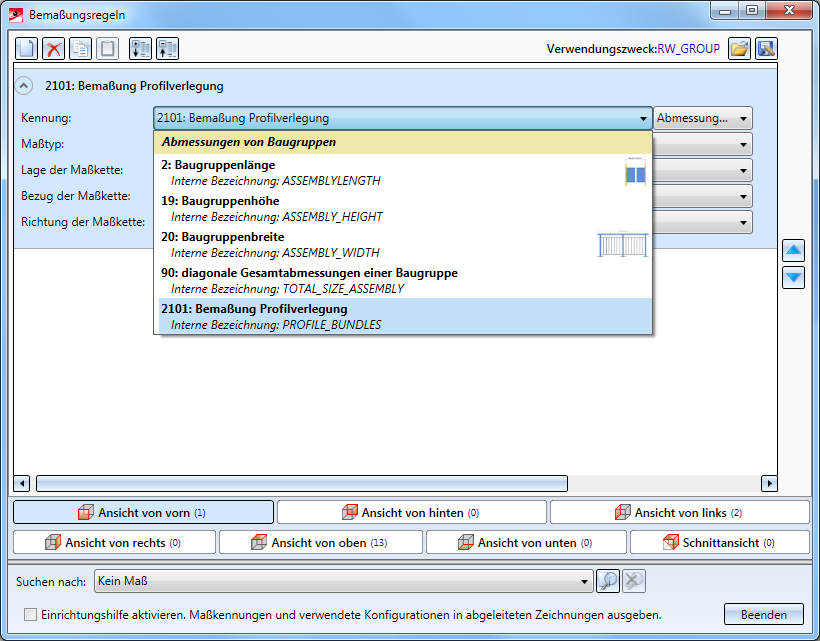Create a new dimensioning rule

click(26, 49)
